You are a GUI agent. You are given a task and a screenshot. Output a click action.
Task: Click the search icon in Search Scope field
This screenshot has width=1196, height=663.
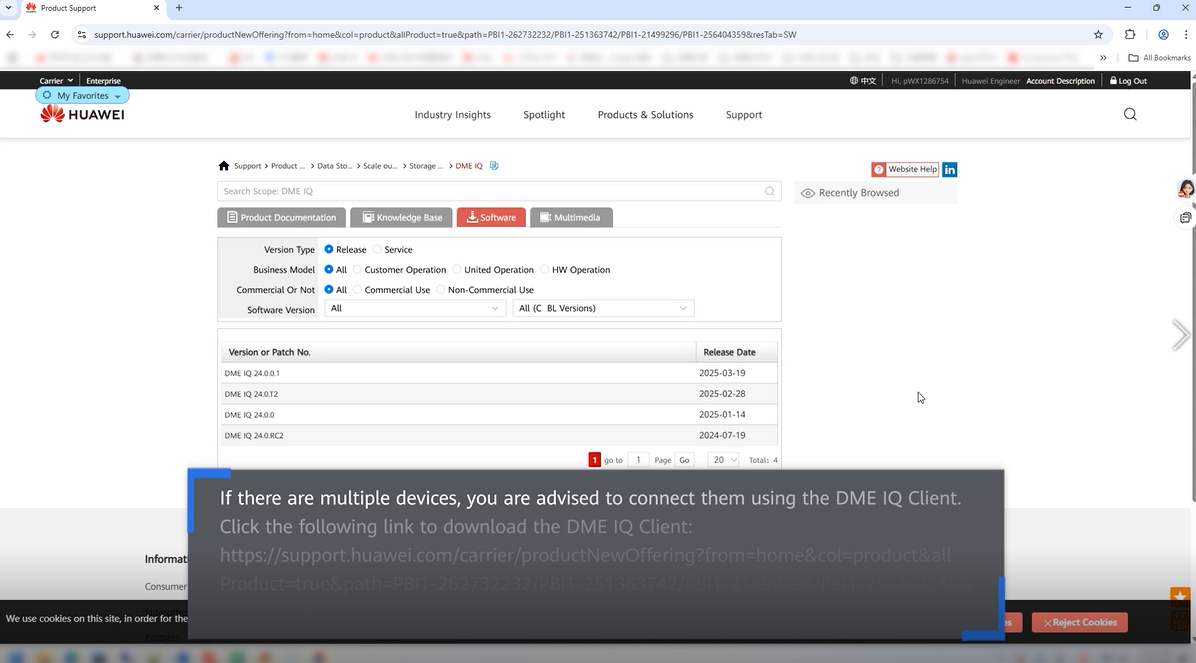[769, 191]
